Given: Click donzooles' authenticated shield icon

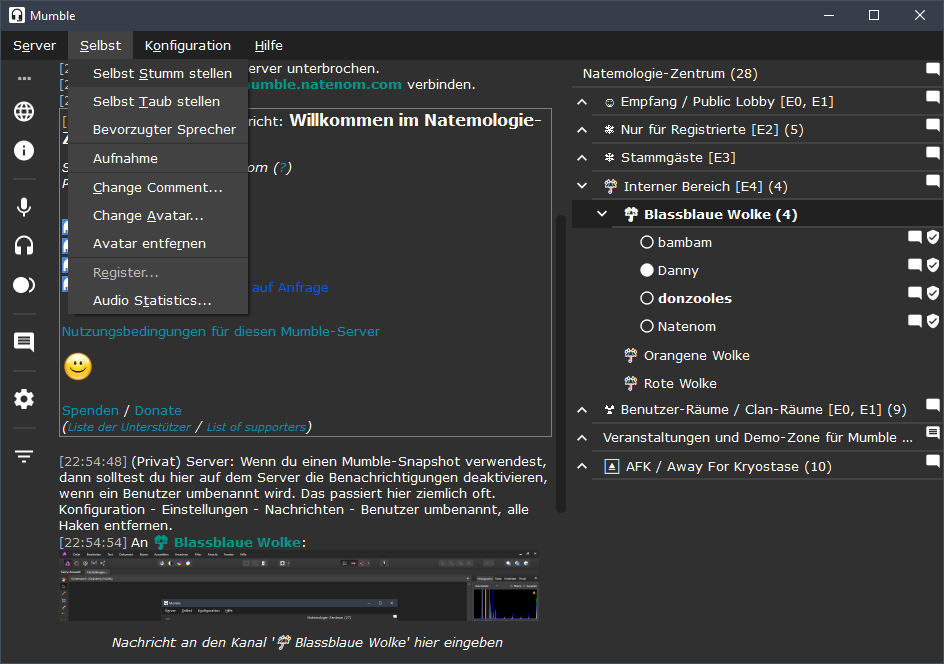Looking at the screenshot, I should [x=933, y=293].
